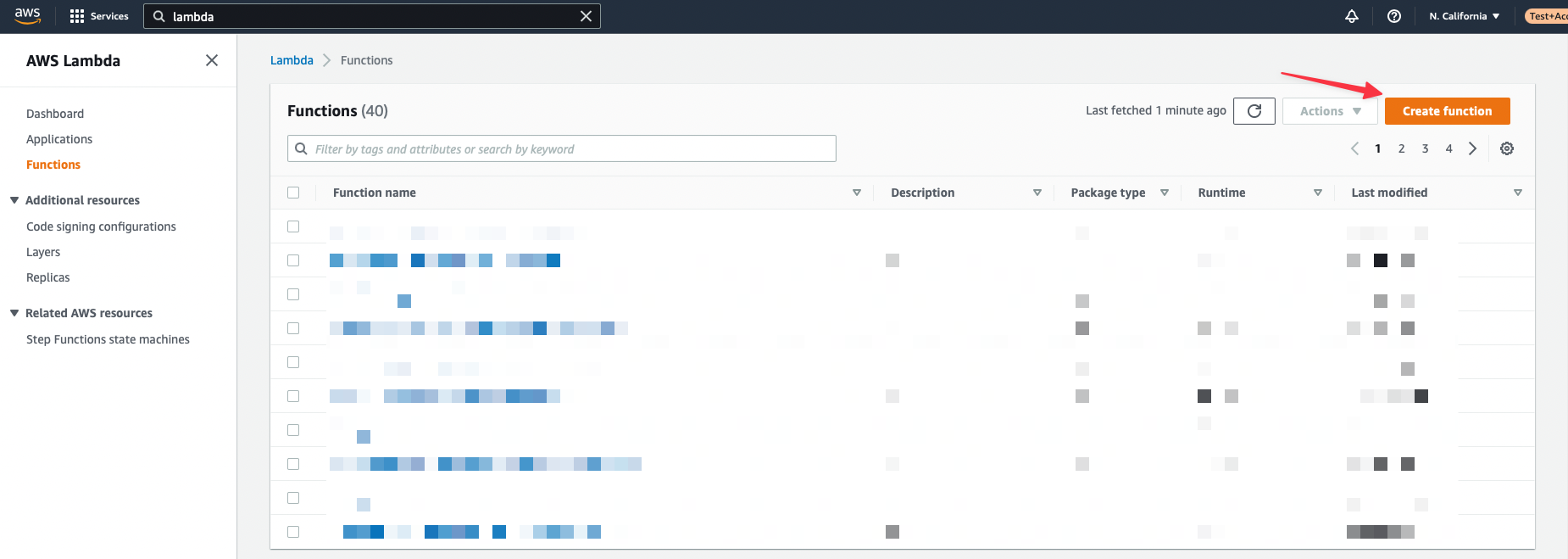Check the tenth function row checkbox
Screen dimensions: 1568x559
tap(293, 532)
